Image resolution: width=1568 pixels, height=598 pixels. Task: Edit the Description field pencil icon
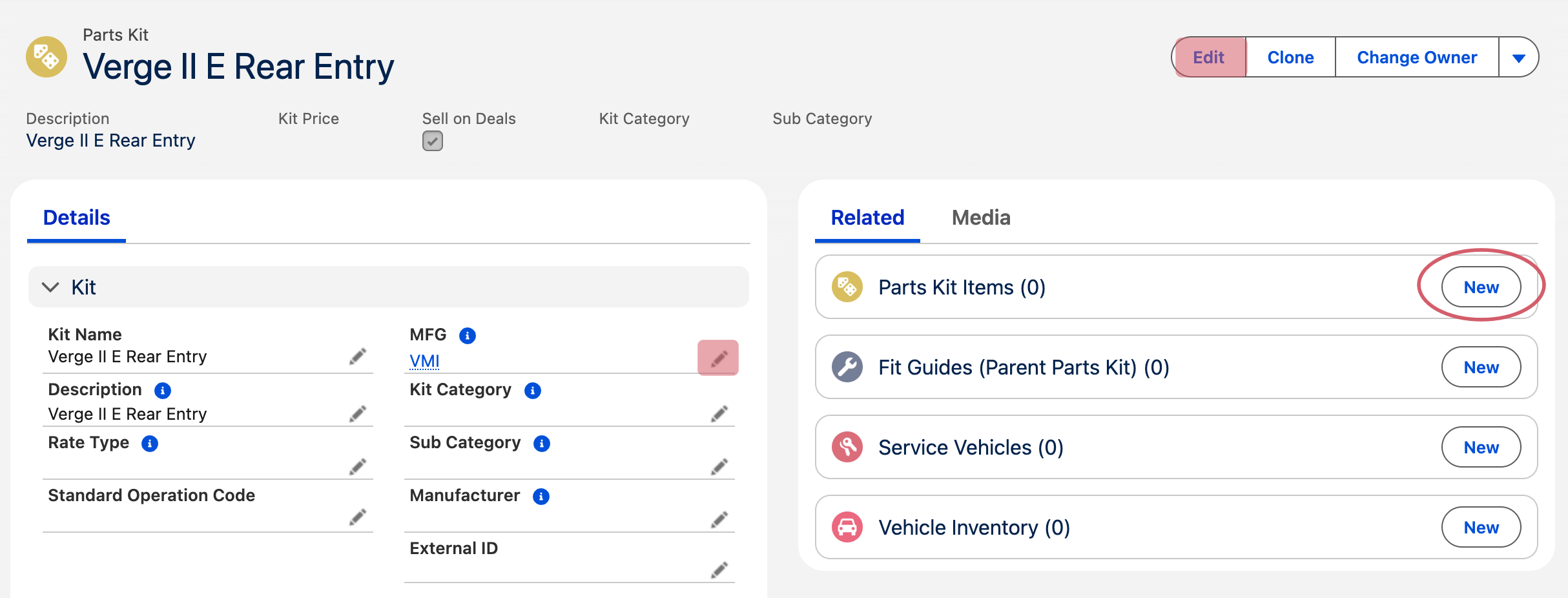pos(358,413)
